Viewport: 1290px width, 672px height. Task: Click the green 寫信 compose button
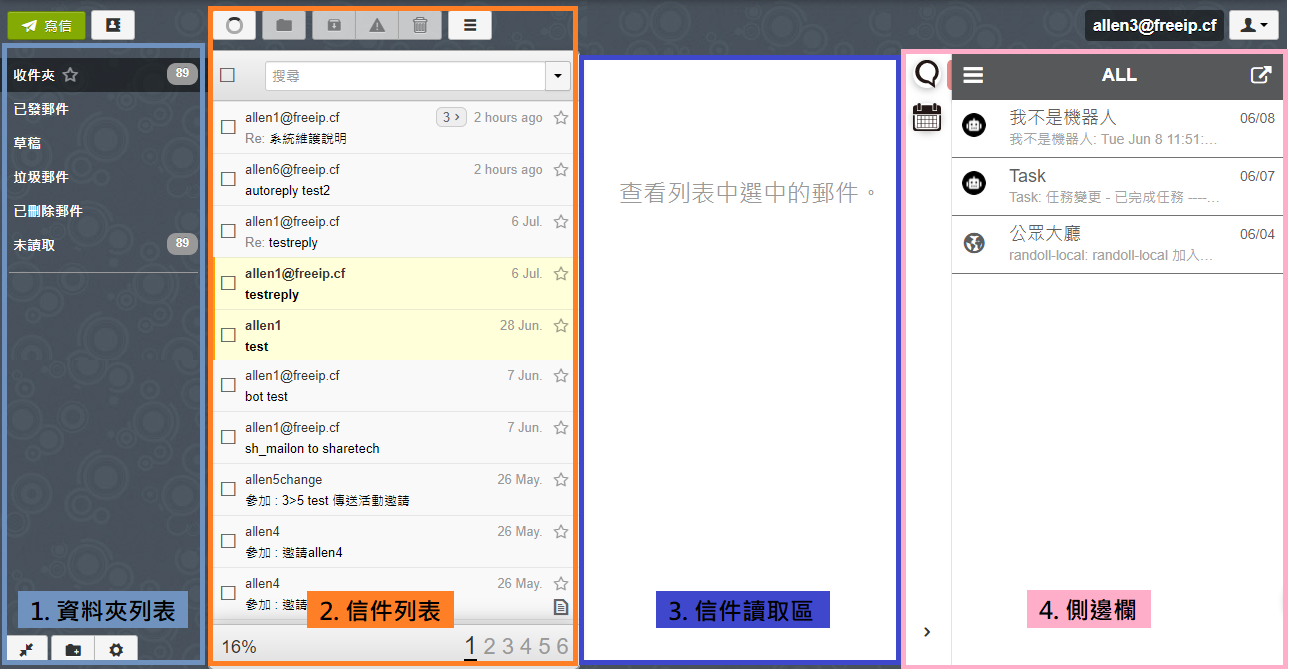coord(46,25)
